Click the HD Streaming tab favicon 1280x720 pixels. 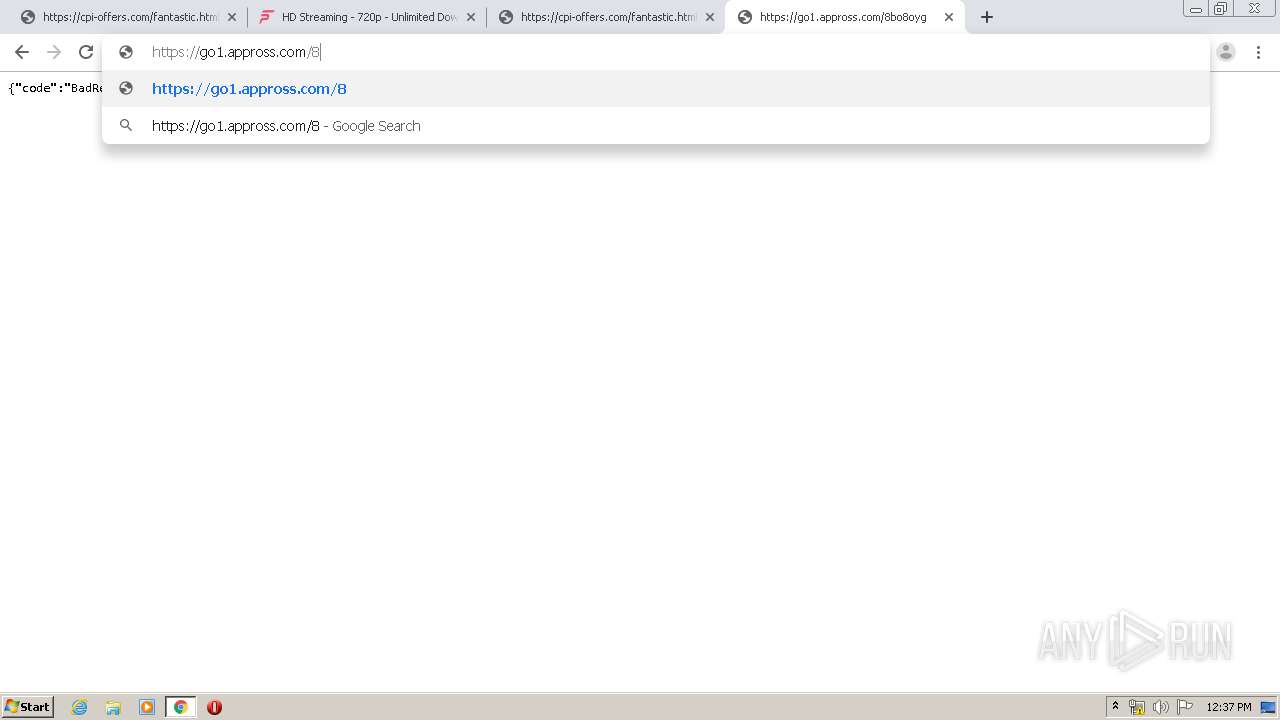coord(266,17)
